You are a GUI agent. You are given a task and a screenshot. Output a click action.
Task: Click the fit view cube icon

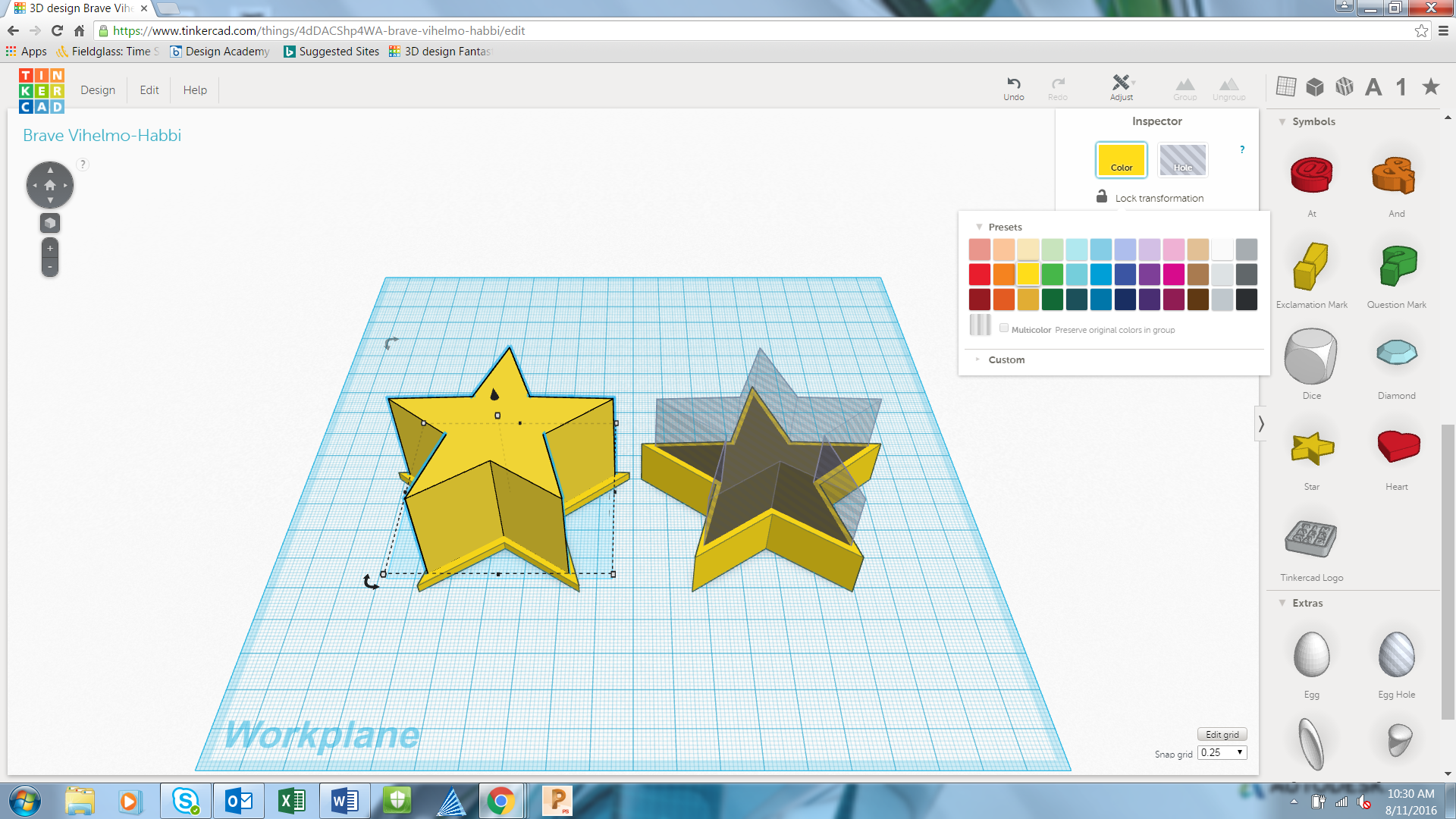[50, 223]
